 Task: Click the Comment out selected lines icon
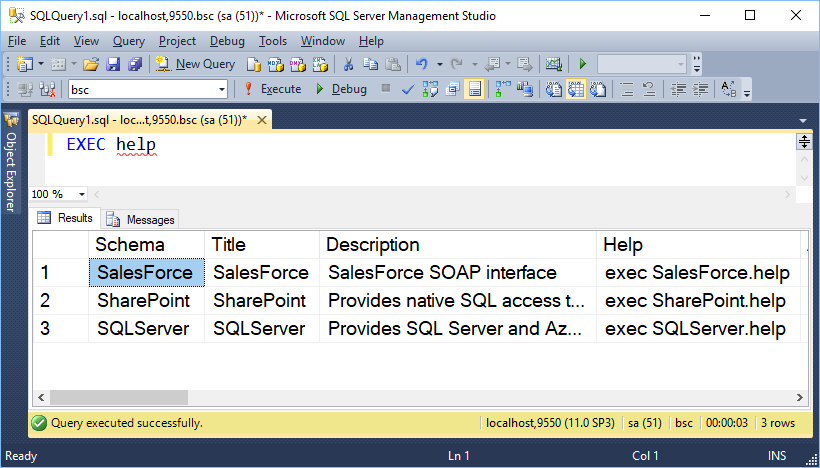point(627,89)
